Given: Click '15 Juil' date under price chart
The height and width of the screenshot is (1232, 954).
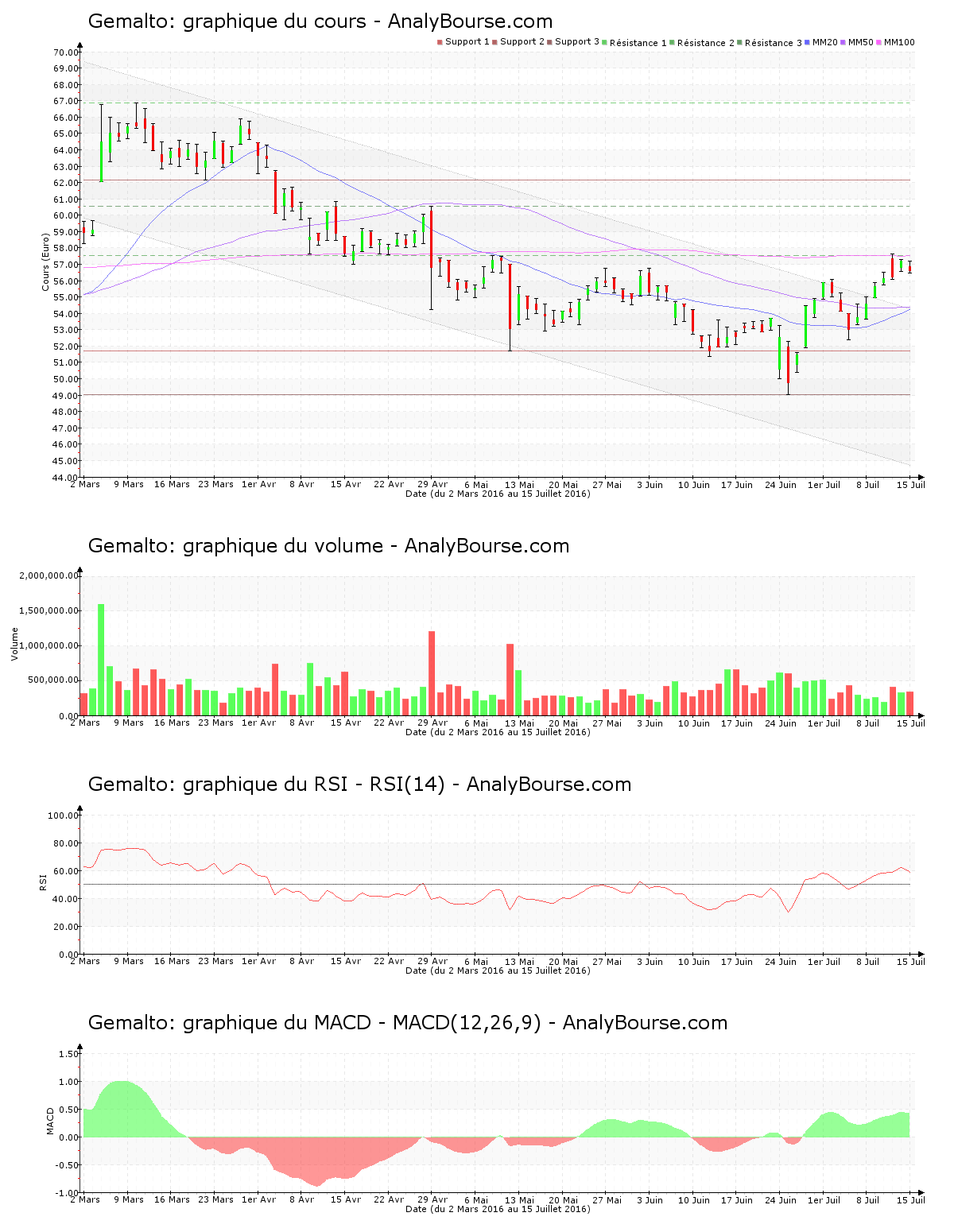Looking at the screenshot, I should click(x=912, y=484).
